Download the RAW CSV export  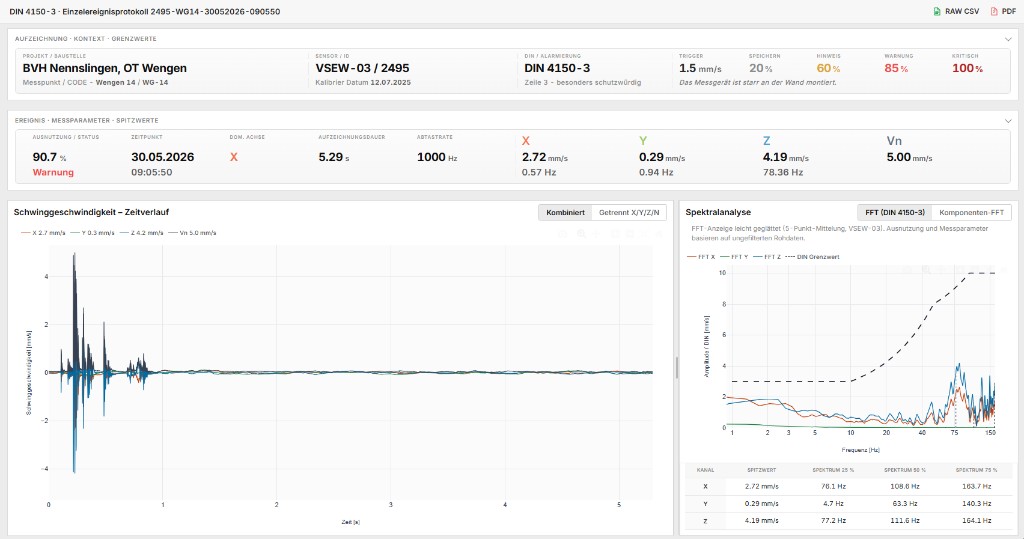tap(956, 11)
